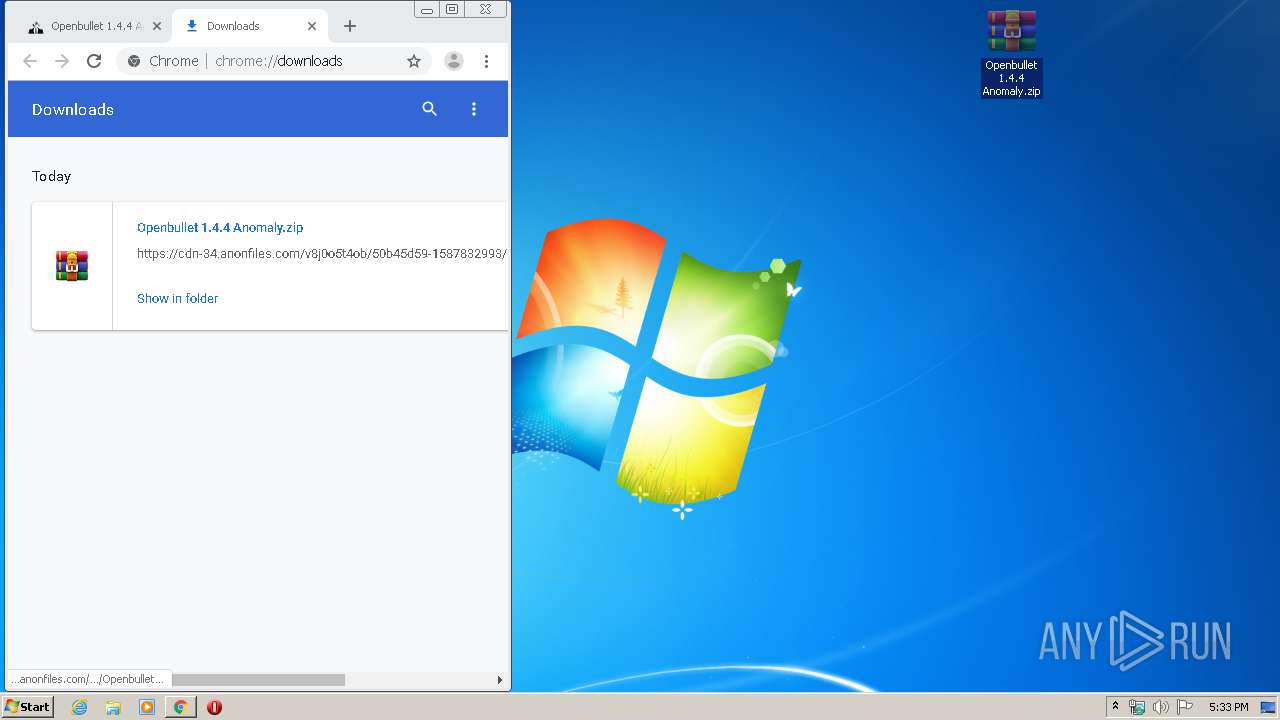This screenshot has height=720, width=1280.
Task: Click the Today date label
Action: [51, 176]
